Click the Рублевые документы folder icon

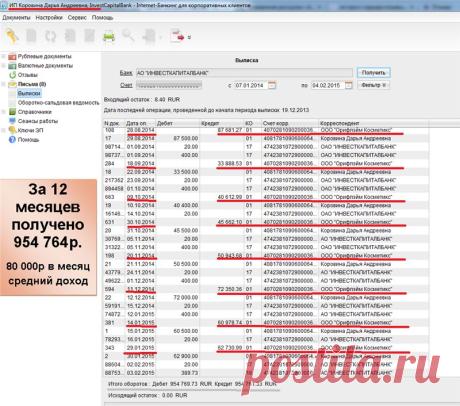pyautogui.click(x=12, y=56)
